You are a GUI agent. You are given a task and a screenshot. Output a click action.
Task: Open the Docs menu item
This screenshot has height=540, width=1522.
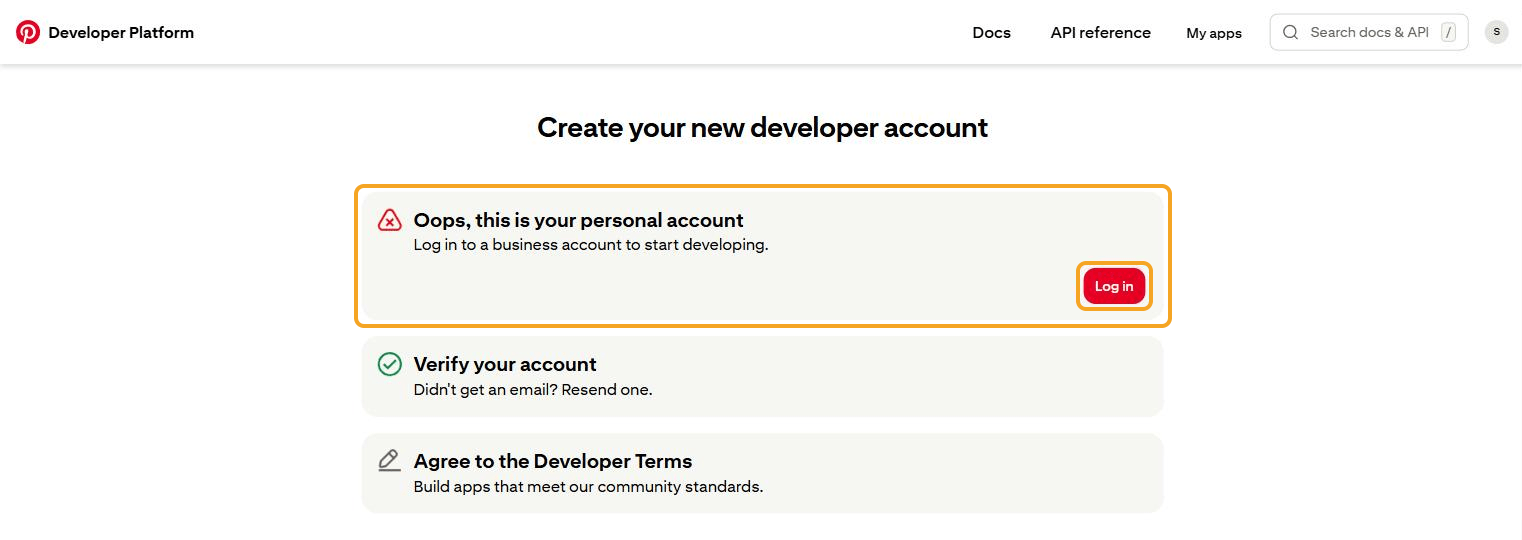coord(991,33)
